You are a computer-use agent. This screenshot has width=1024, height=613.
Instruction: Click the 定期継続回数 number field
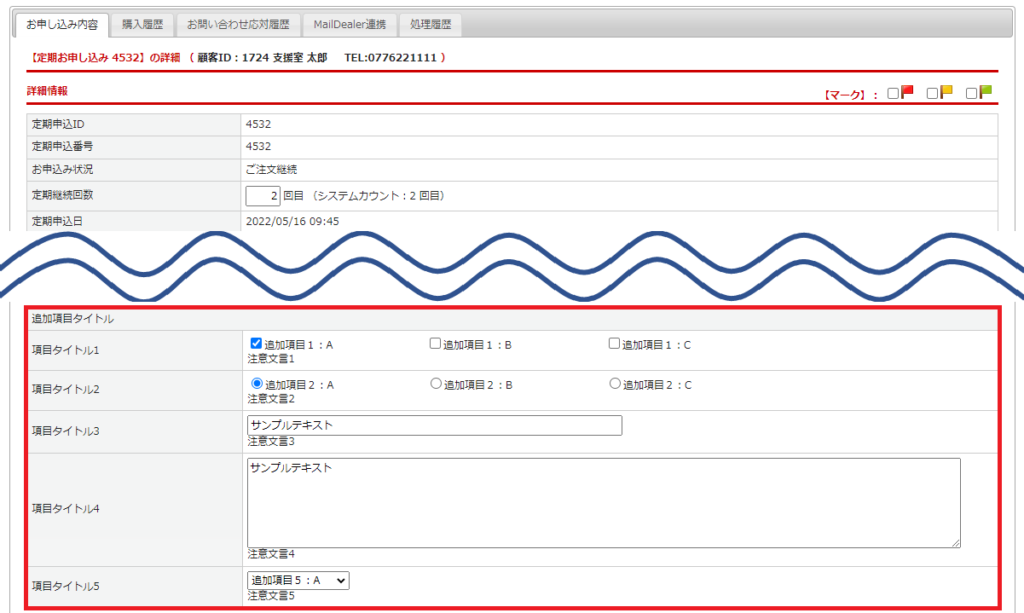pos(262,196)
